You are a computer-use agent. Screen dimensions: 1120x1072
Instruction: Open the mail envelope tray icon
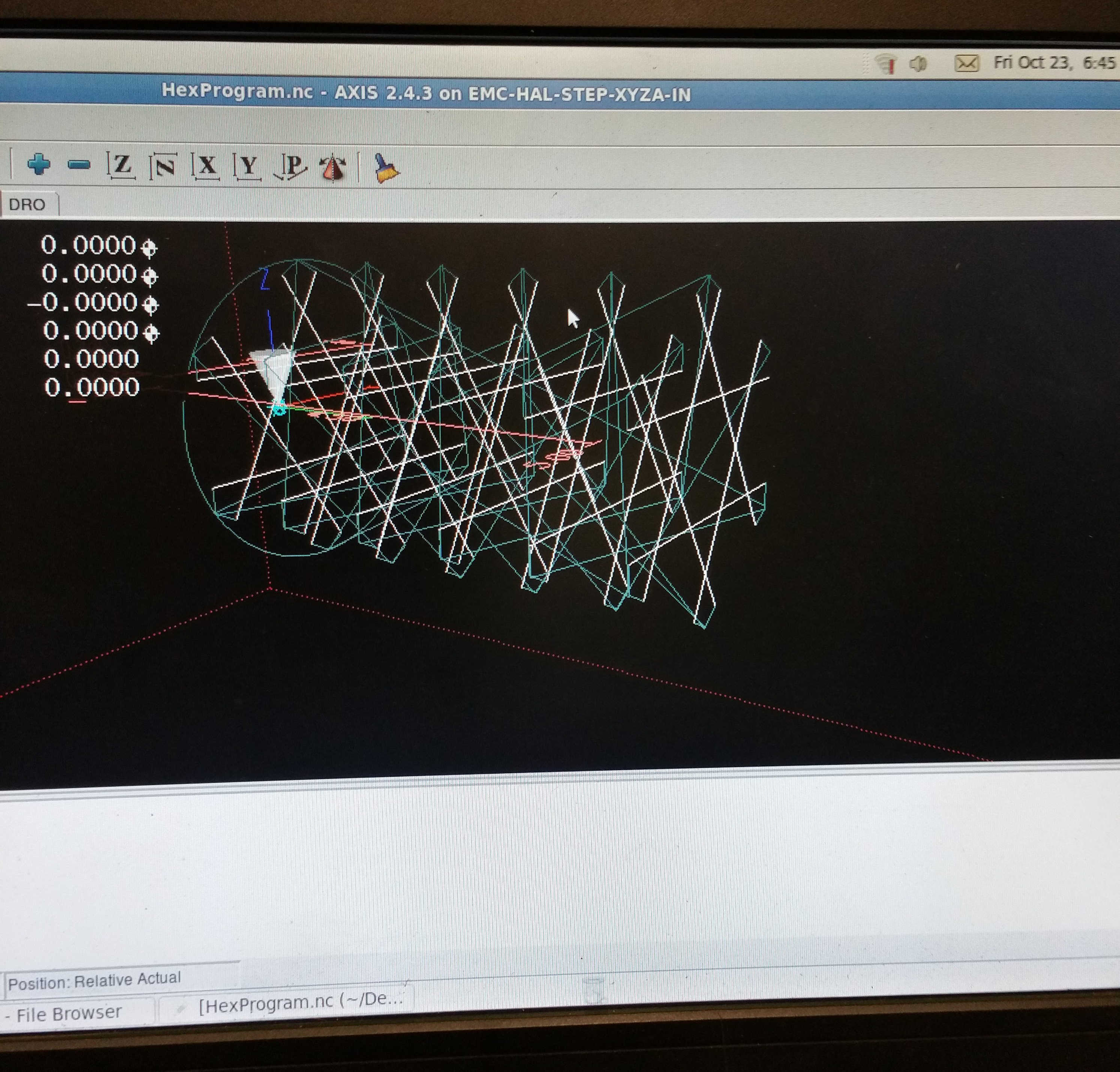[966, 63]
